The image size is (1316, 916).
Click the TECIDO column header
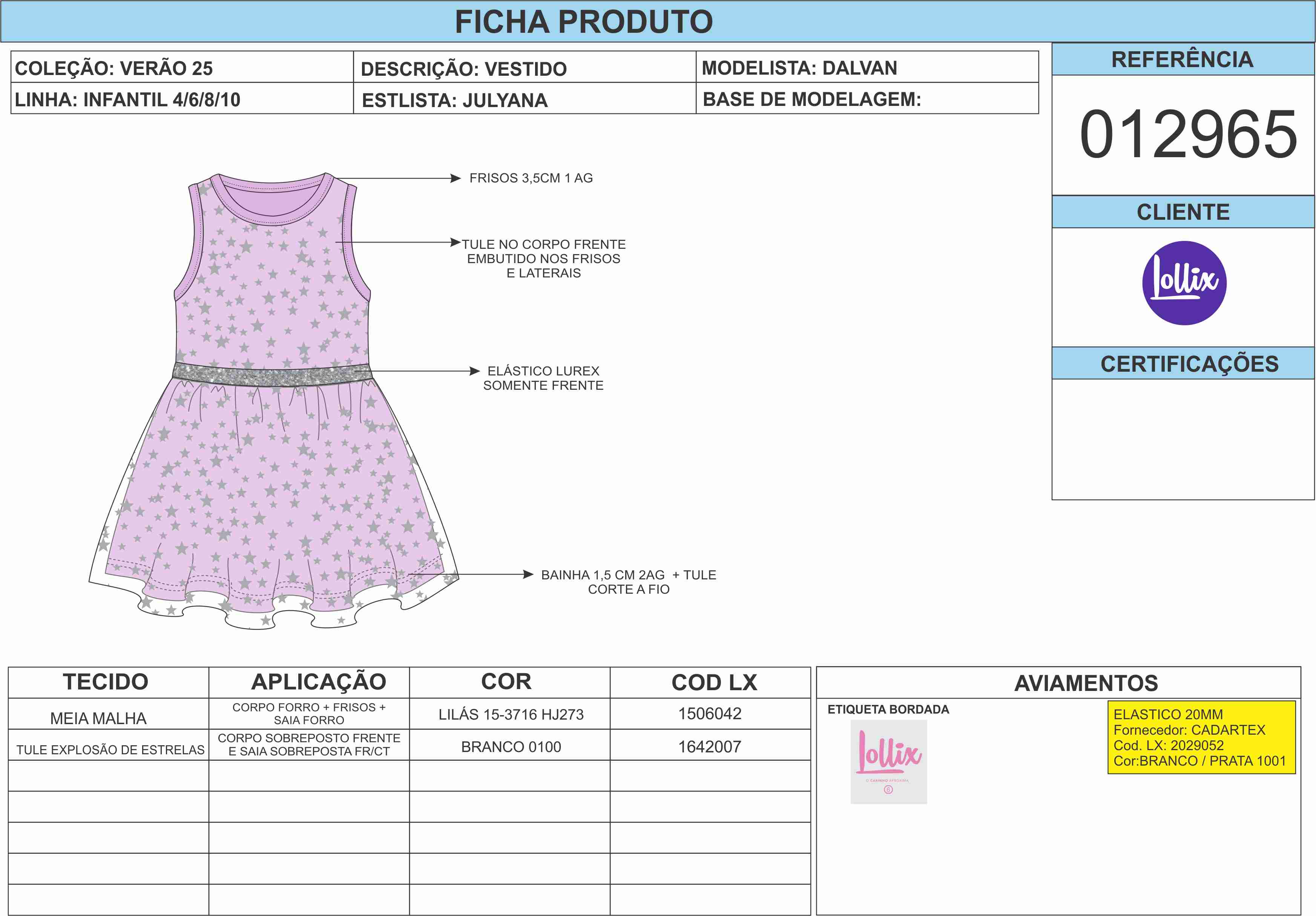(x=106, y=682)
